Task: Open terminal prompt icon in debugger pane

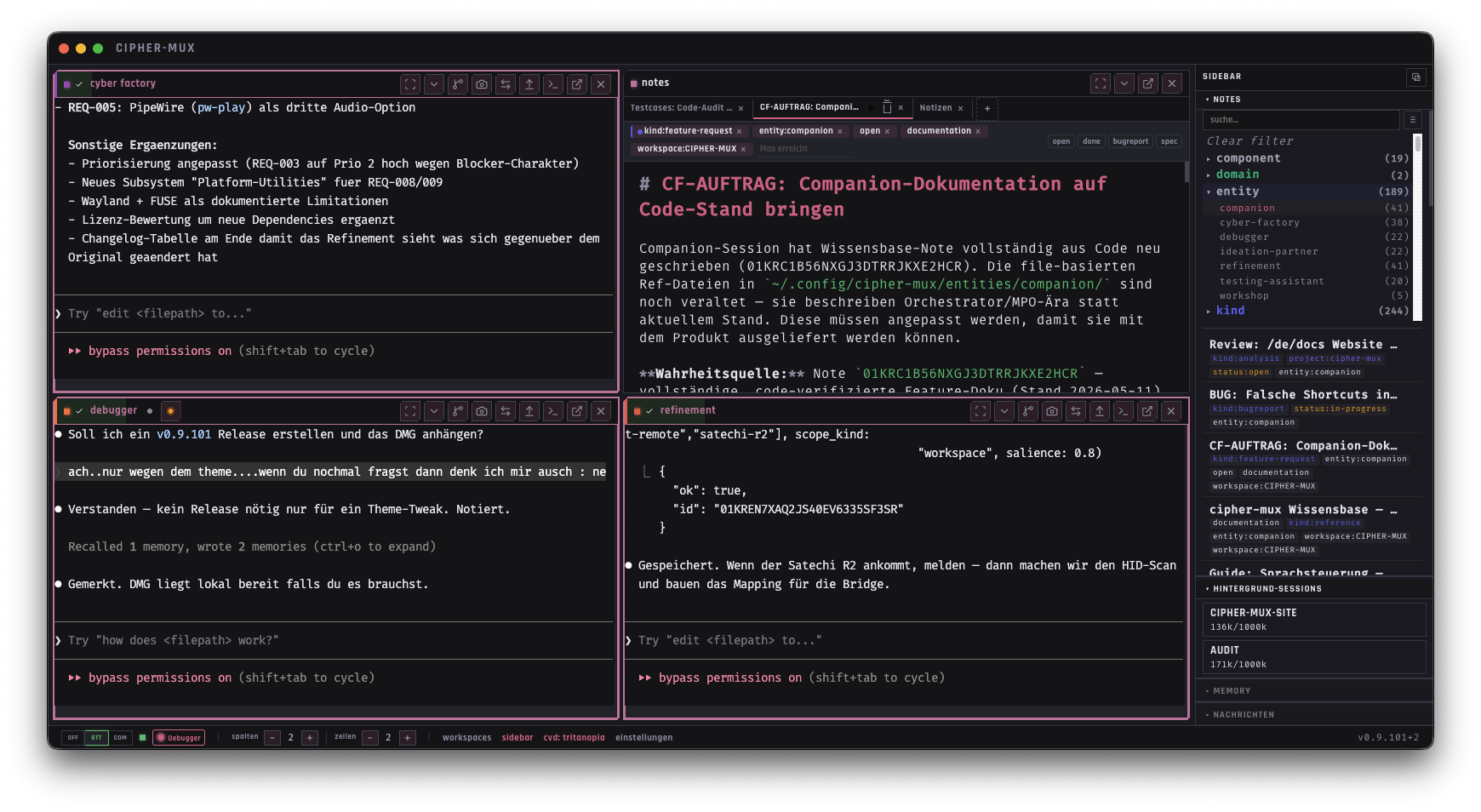Action: click(553, 411)
